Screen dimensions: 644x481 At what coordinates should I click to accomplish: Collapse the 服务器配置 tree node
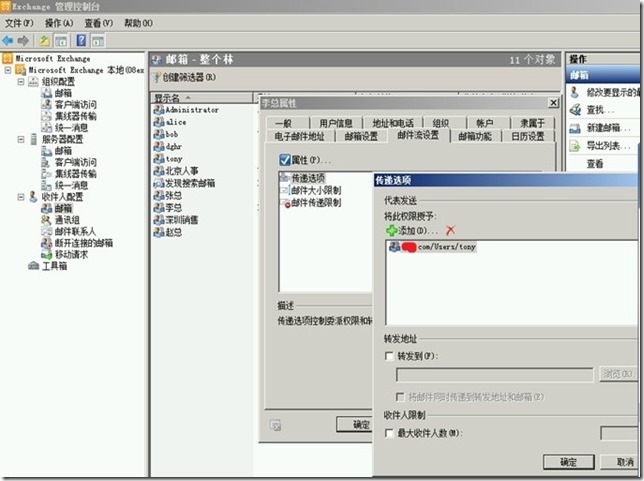pyautogui.click(x=22, y=139)
